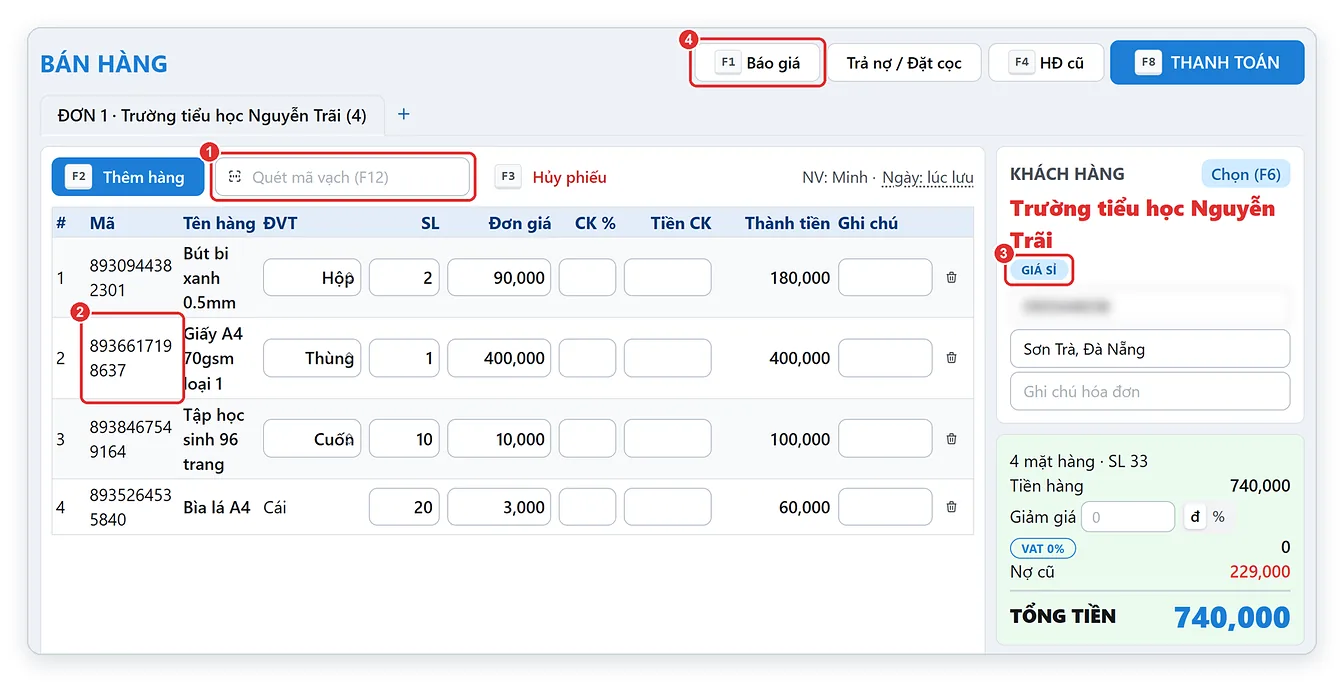Click product code 8938467549164
Screen dimensions: 1344x682
point(131,439)
